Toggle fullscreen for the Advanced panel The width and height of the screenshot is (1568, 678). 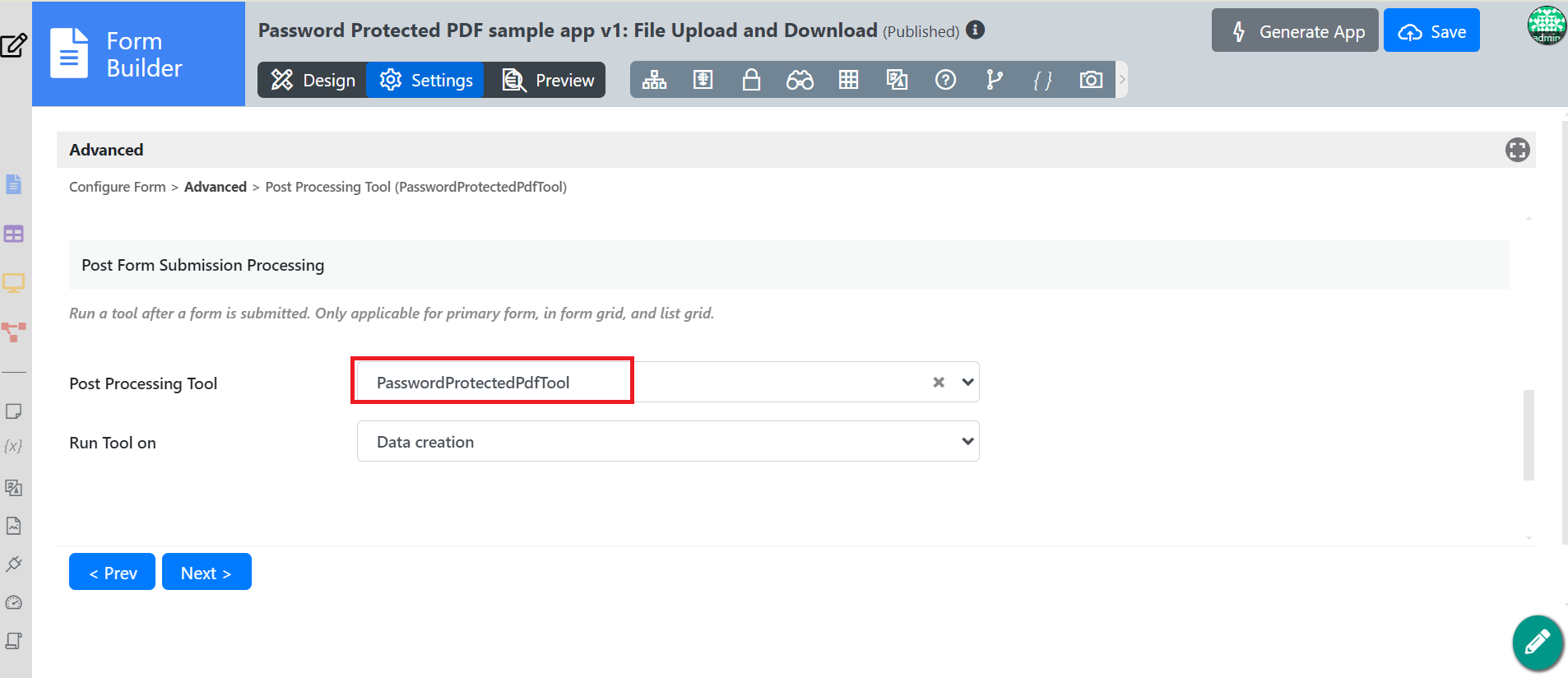point(1517,150)
